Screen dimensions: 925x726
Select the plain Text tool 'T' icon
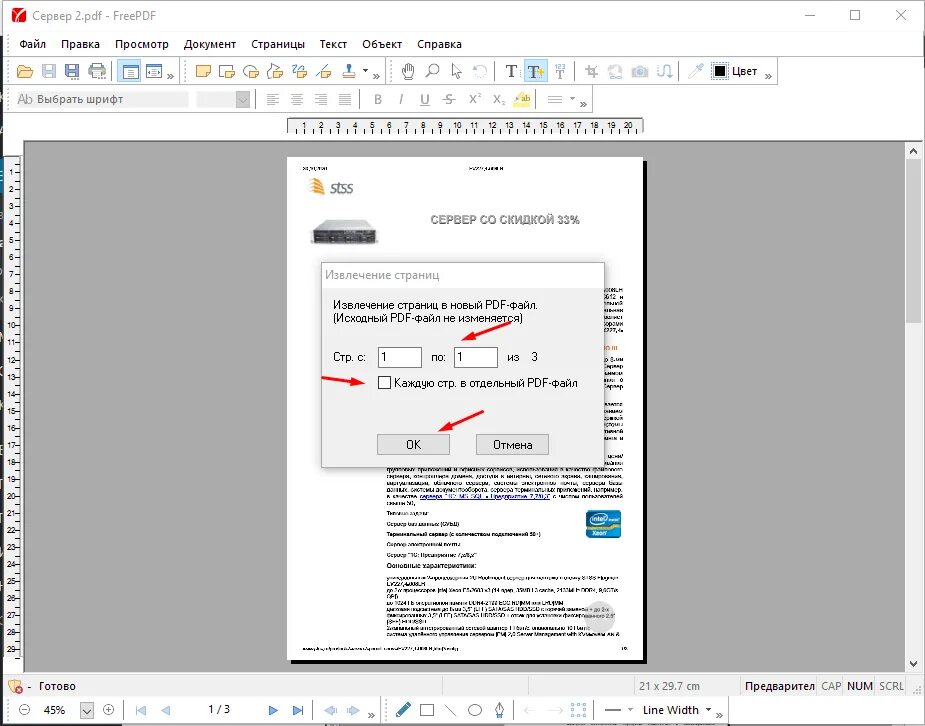(511, 71)
